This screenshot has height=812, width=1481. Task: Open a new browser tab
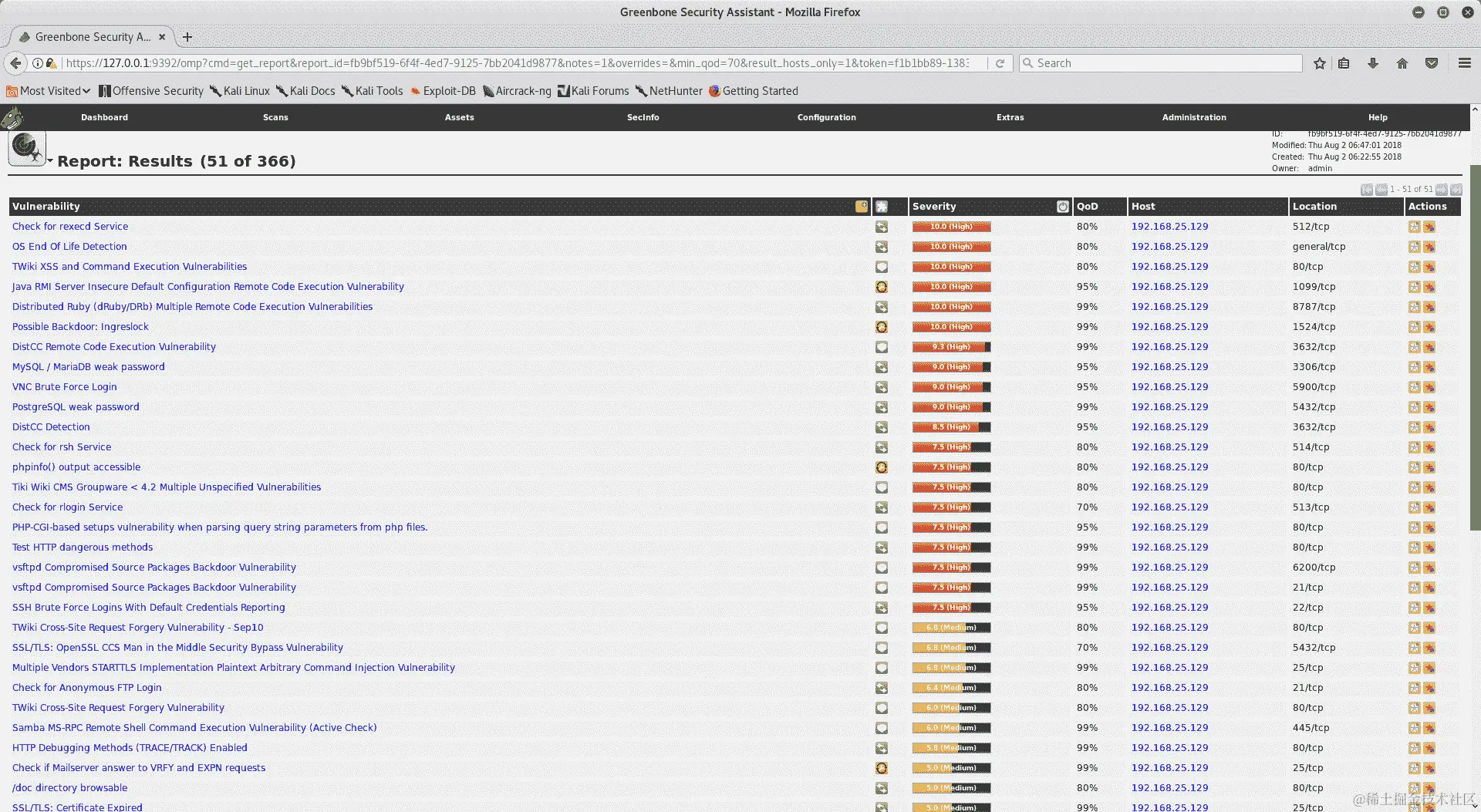187,37
